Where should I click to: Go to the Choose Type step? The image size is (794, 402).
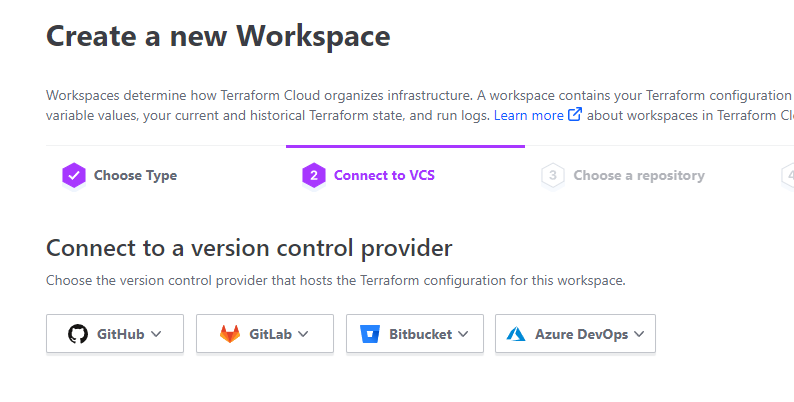(135, 176)
